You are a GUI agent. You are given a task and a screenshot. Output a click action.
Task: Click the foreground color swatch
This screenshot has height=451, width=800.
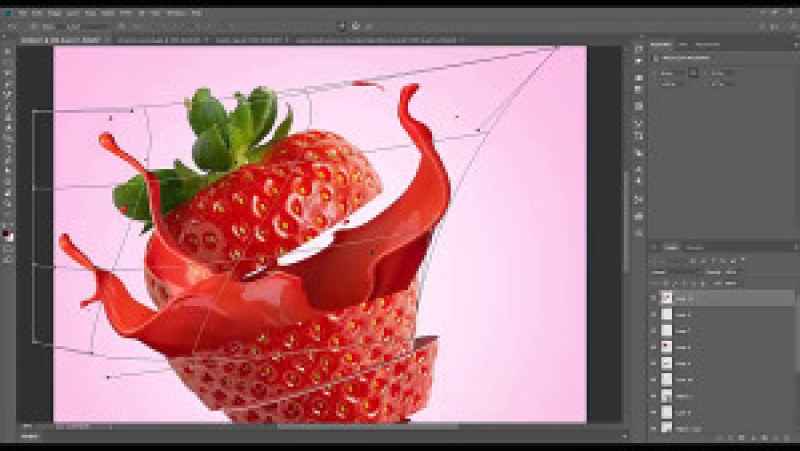click(6, 233)
